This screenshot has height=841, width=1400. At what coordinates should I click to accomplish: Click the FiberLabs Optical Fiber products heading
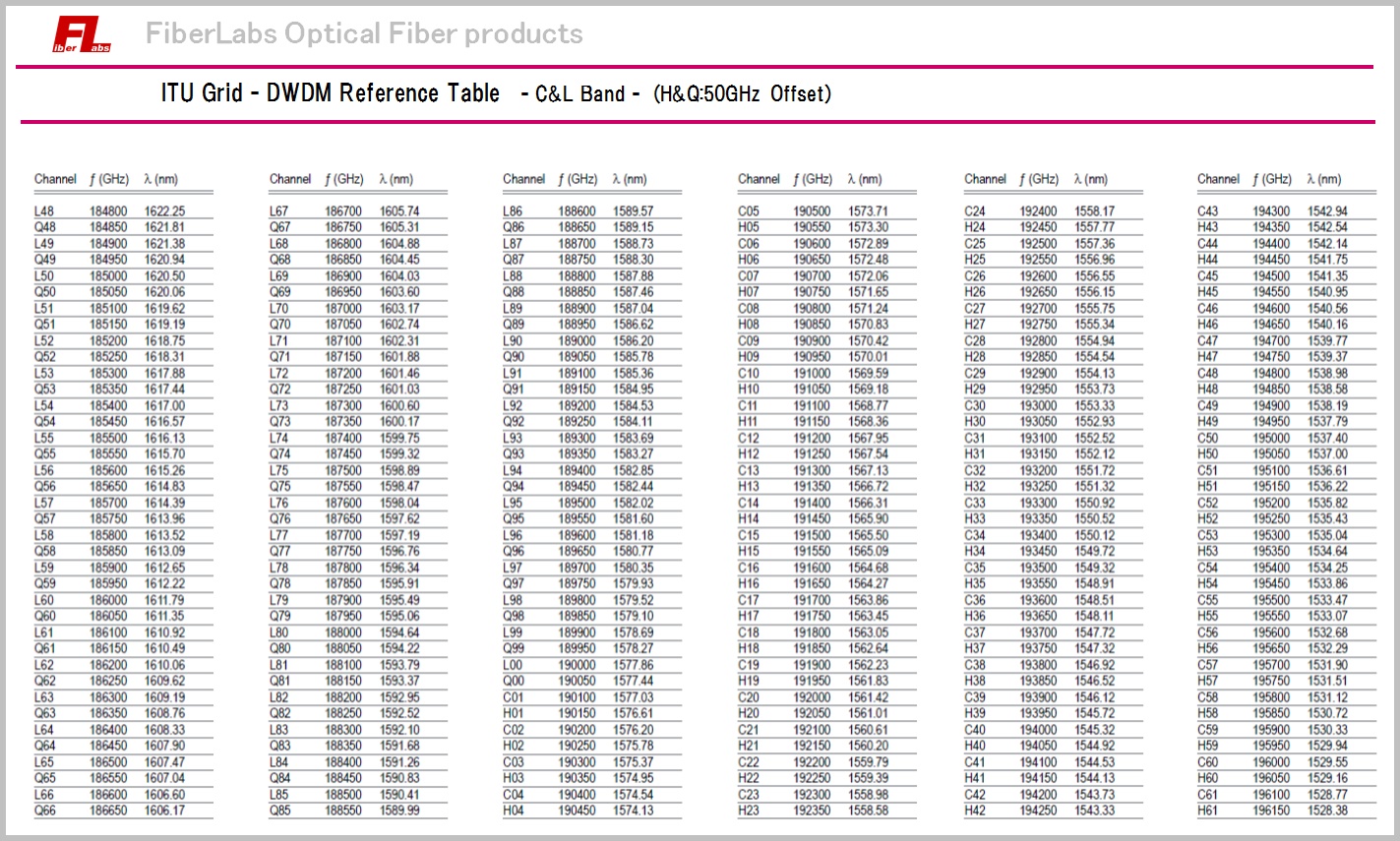coord(364,33)
